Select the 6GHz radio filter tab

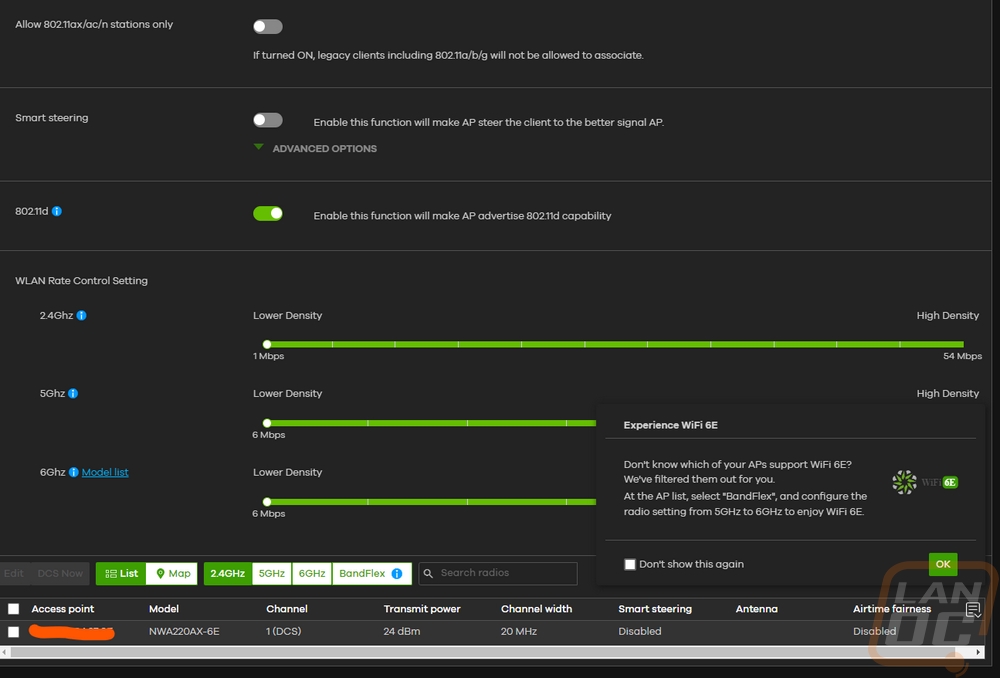click(x=312, y=573)
